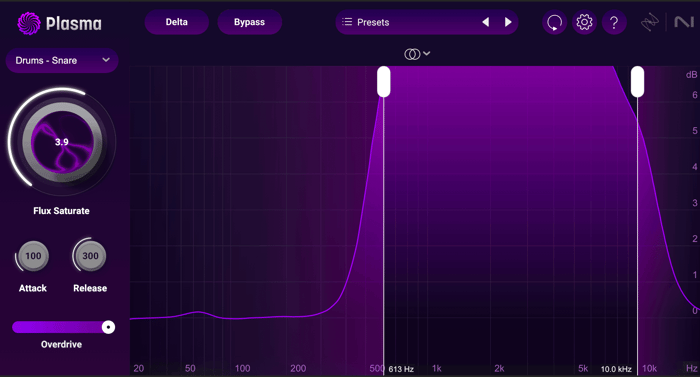Click the Attack label
The image size is (700, 377).
33,288
